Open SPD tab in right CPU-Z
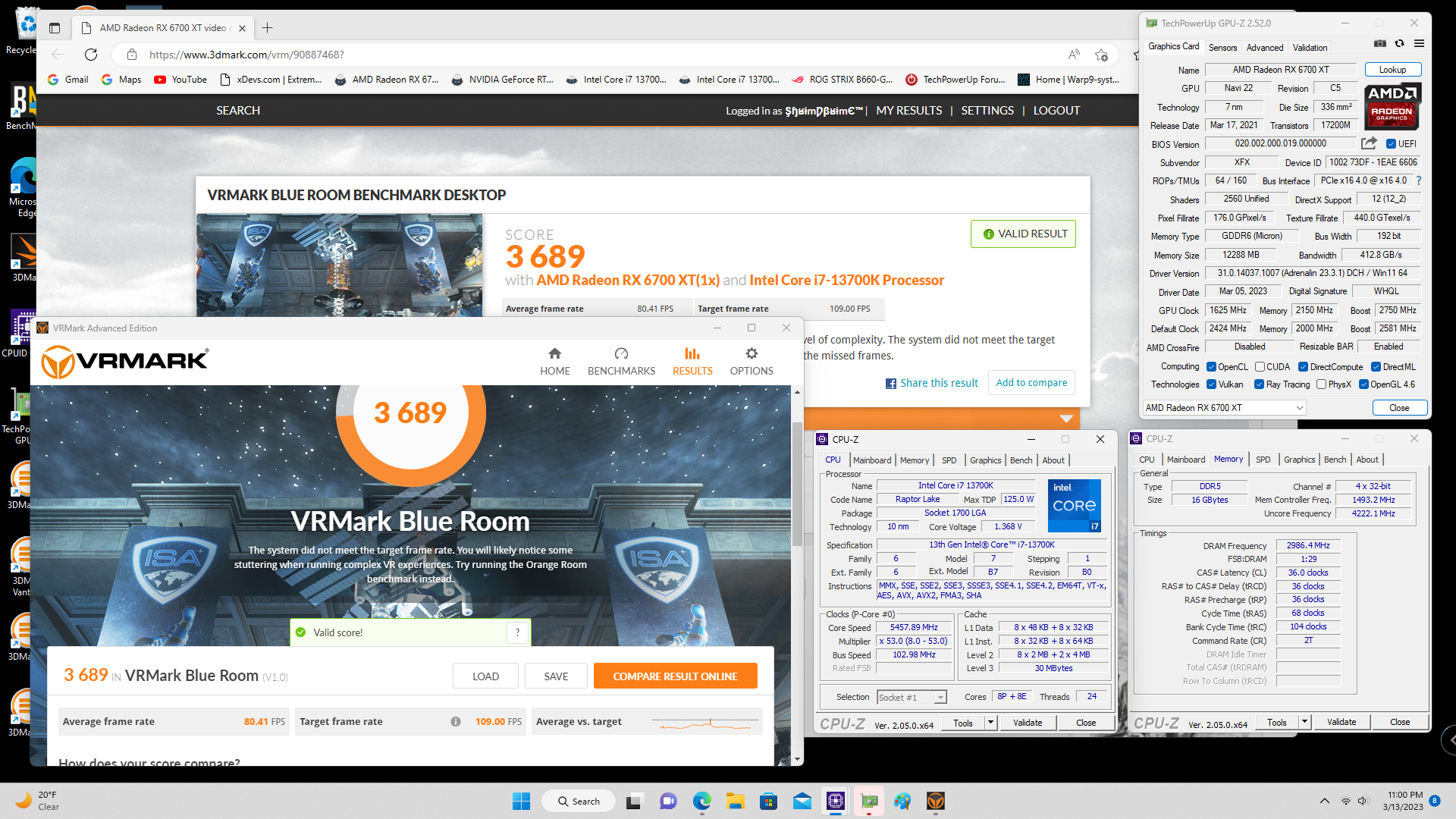Image resolution: width=1456 pixels, height=819 pixels. 1263,460
